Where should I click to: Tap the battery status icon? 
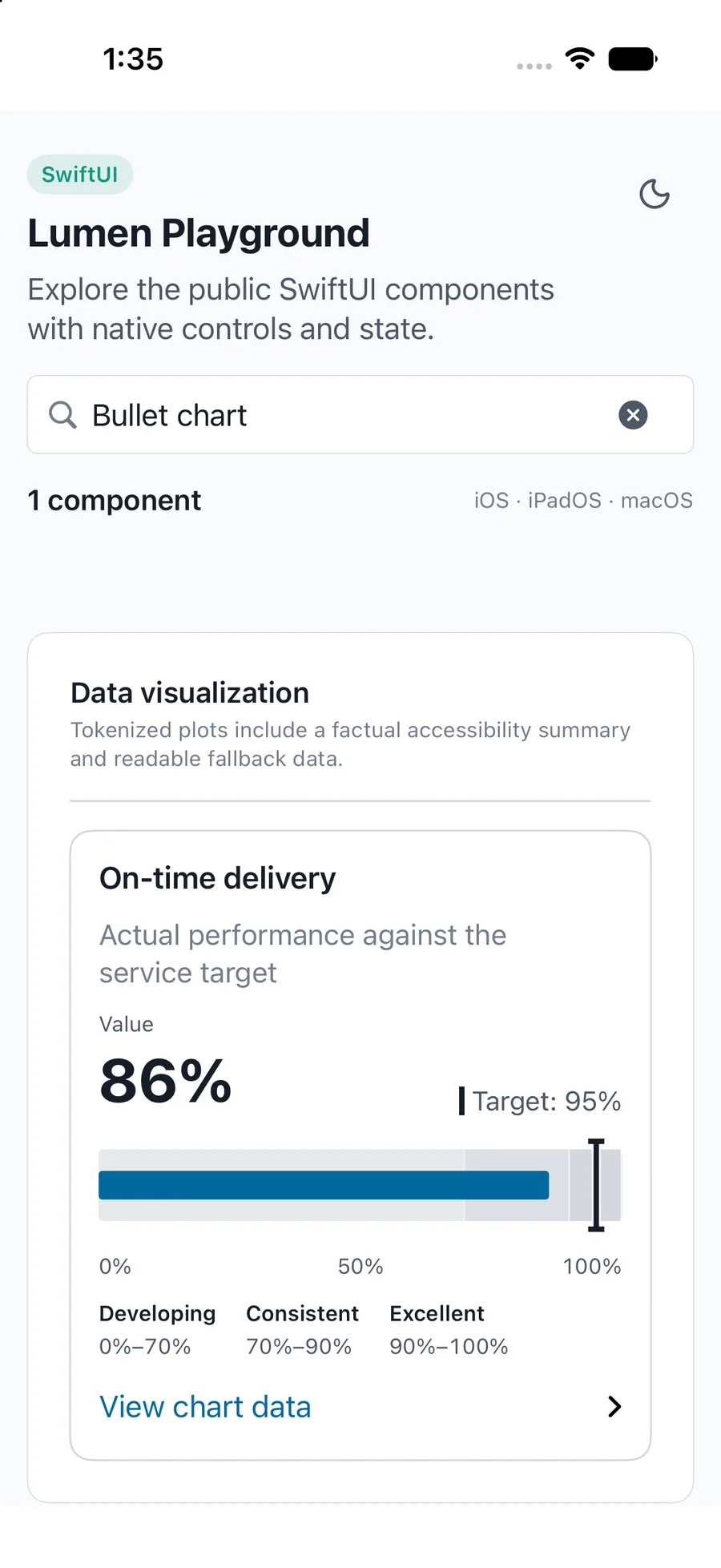coord(633,59)
